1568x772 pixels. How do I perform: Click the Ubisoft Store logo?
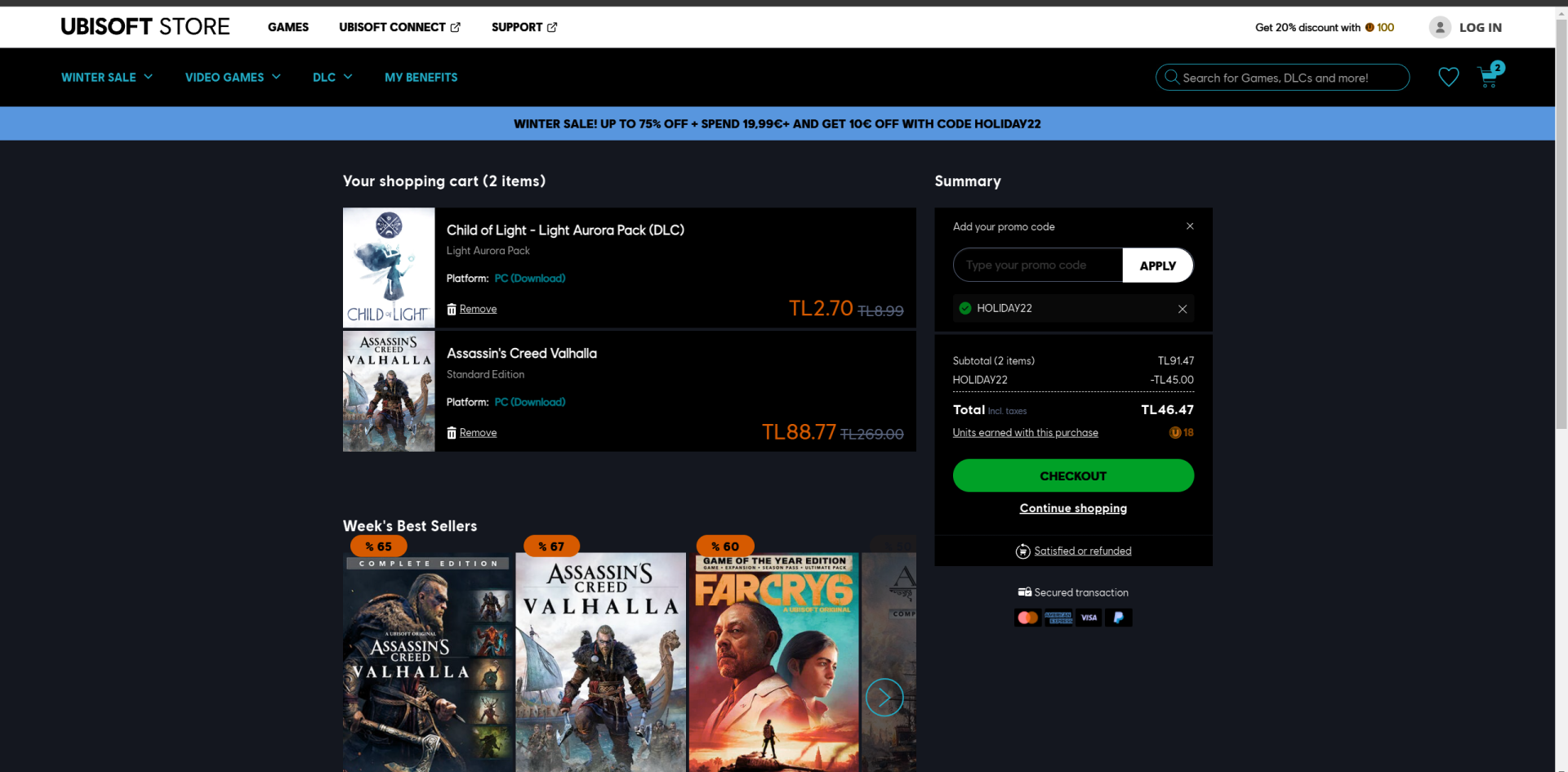[145, 27]
